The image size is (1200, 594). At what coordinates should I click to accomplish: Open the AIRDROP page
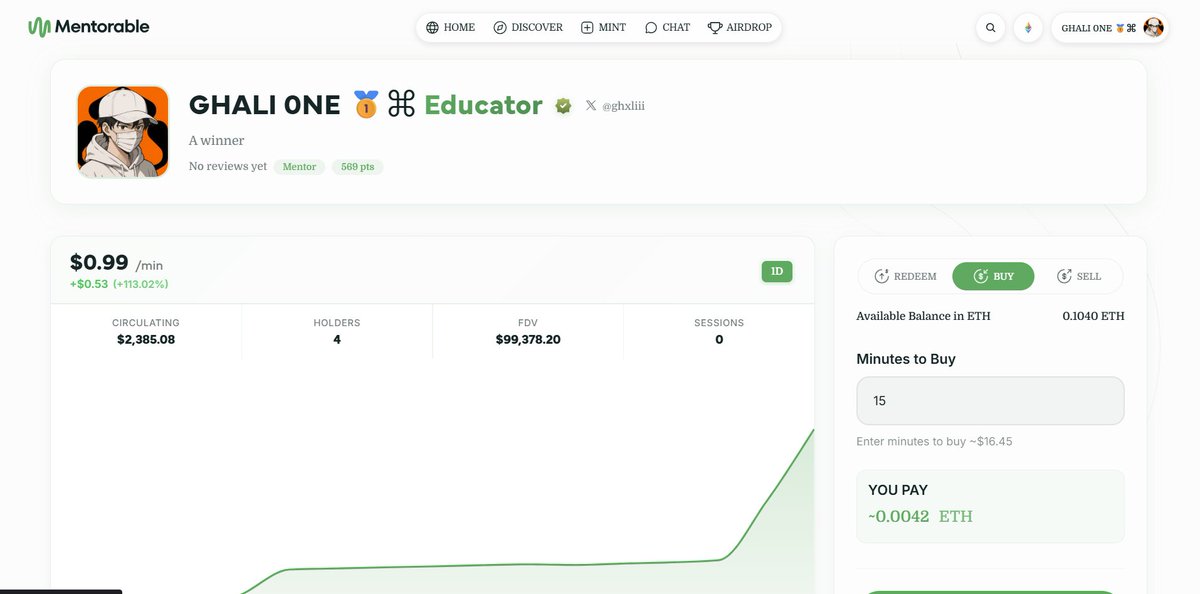click(740, 27)
